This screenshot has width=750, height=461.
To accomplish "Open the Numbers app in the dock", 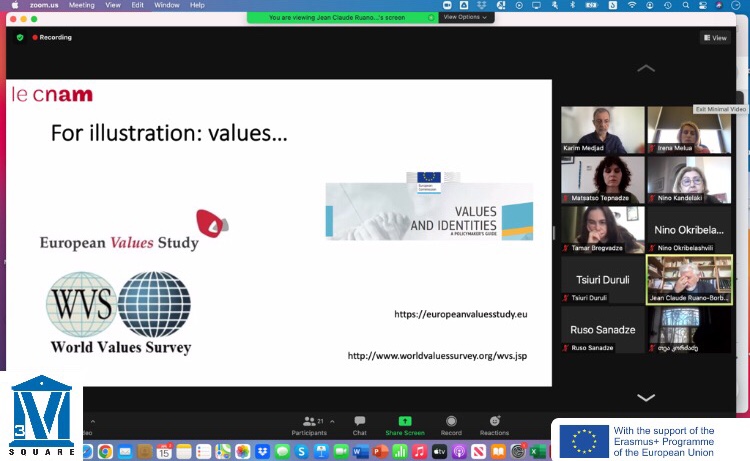I will point(400,451).
